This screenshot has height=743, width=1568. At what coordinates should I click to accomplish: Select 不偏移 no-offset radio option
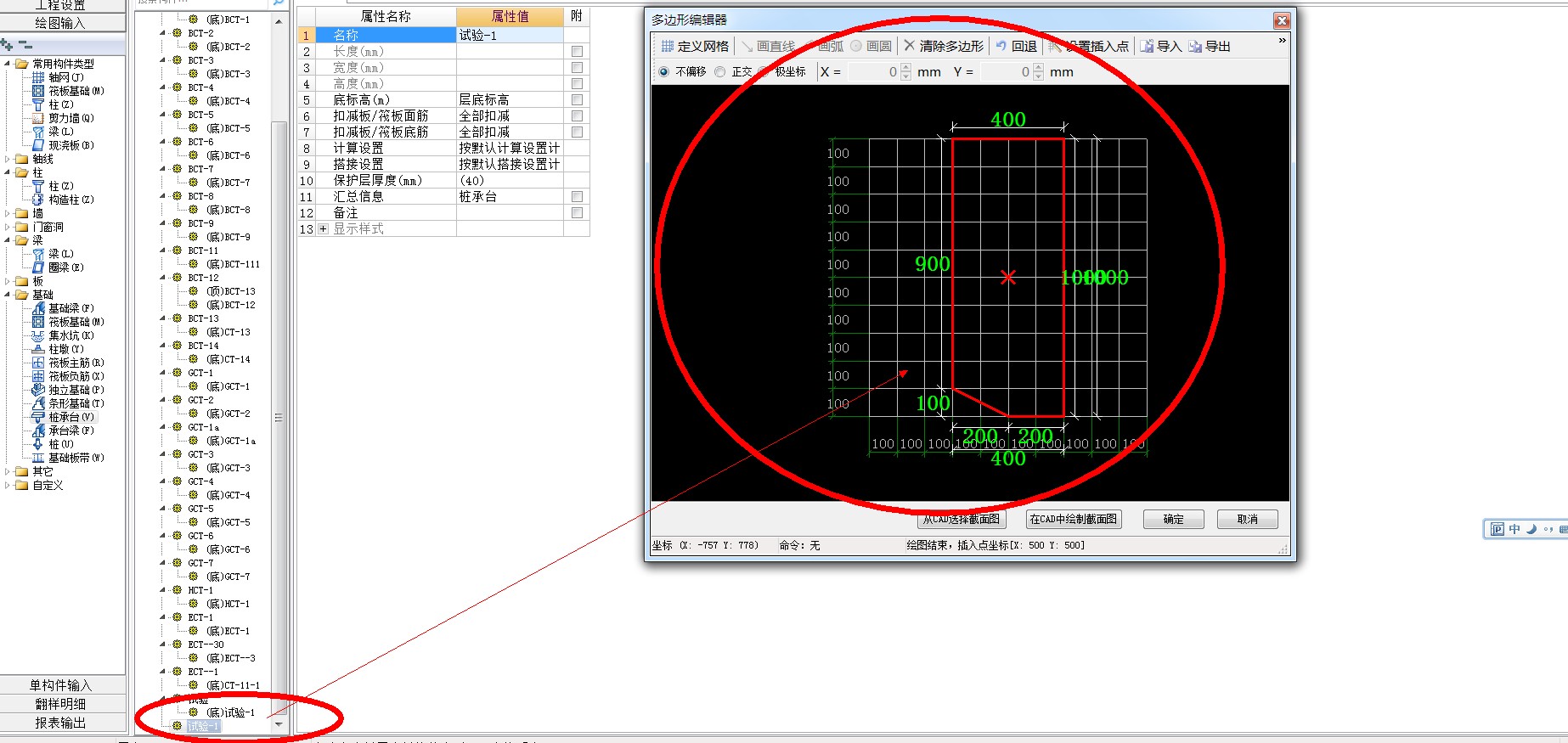[x=684, y=72]
